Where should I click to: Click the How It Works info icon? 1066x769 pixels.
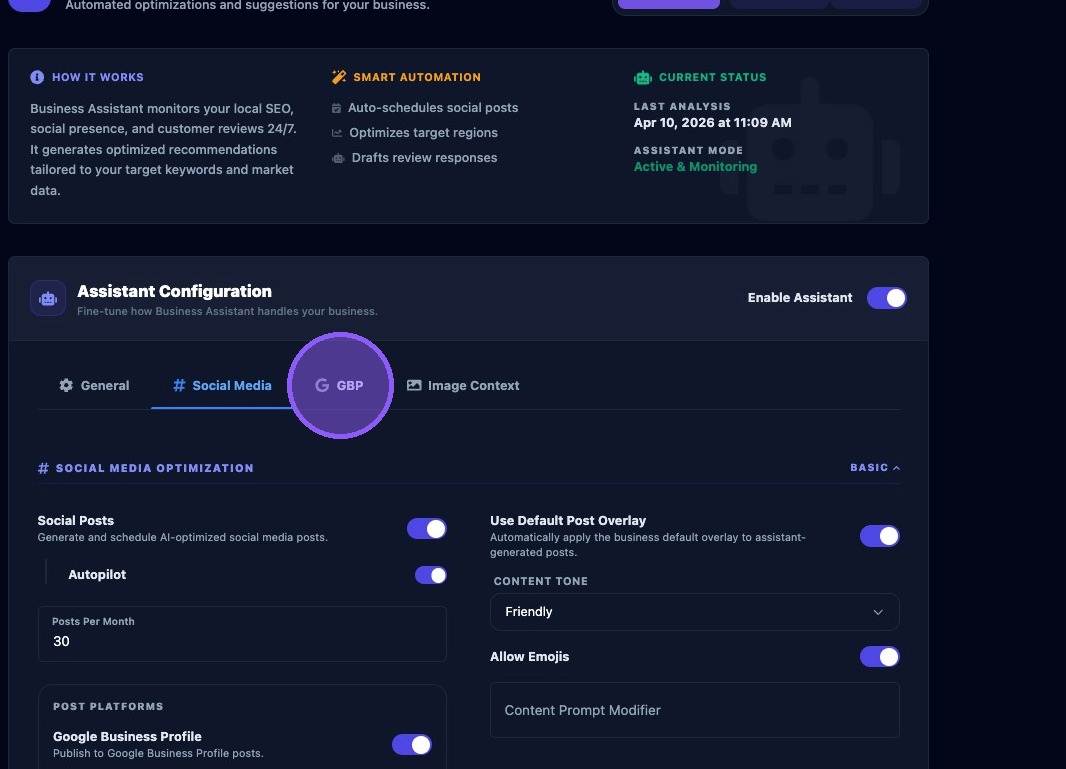(37, 77)
